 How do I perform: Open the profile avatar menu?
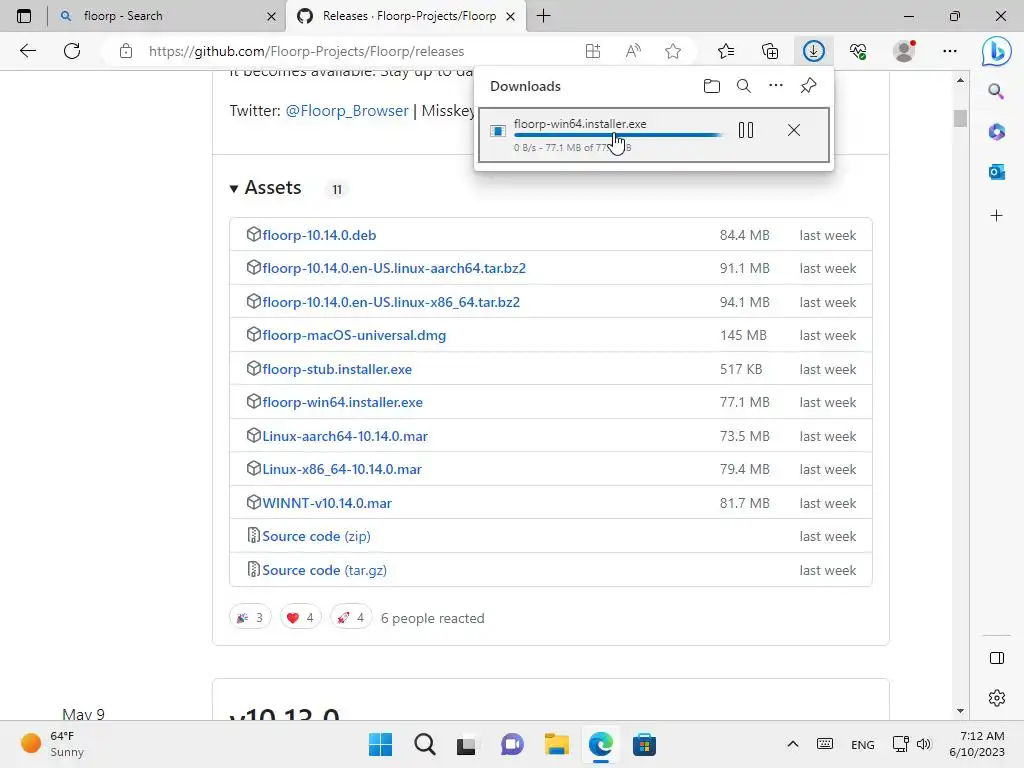pyautogui.click(x=904, y=51)
